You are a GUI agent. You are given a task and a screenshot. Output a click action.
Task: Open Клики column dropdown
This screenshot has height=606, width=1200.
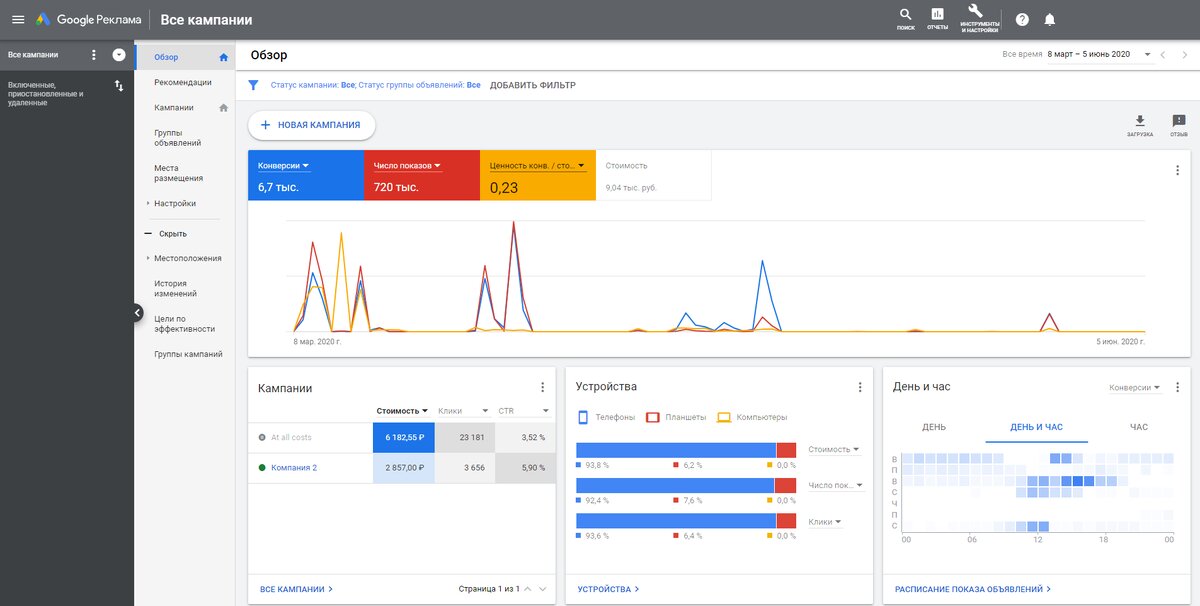(463, 410)
